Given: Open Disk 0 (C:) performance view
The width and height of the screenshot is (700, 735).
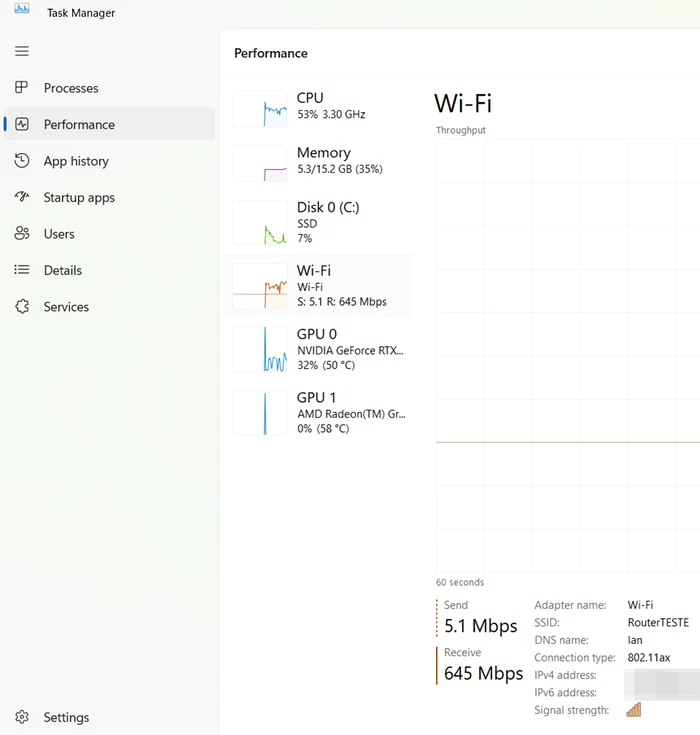Looking at the screenshot, I should click(321, 222).
